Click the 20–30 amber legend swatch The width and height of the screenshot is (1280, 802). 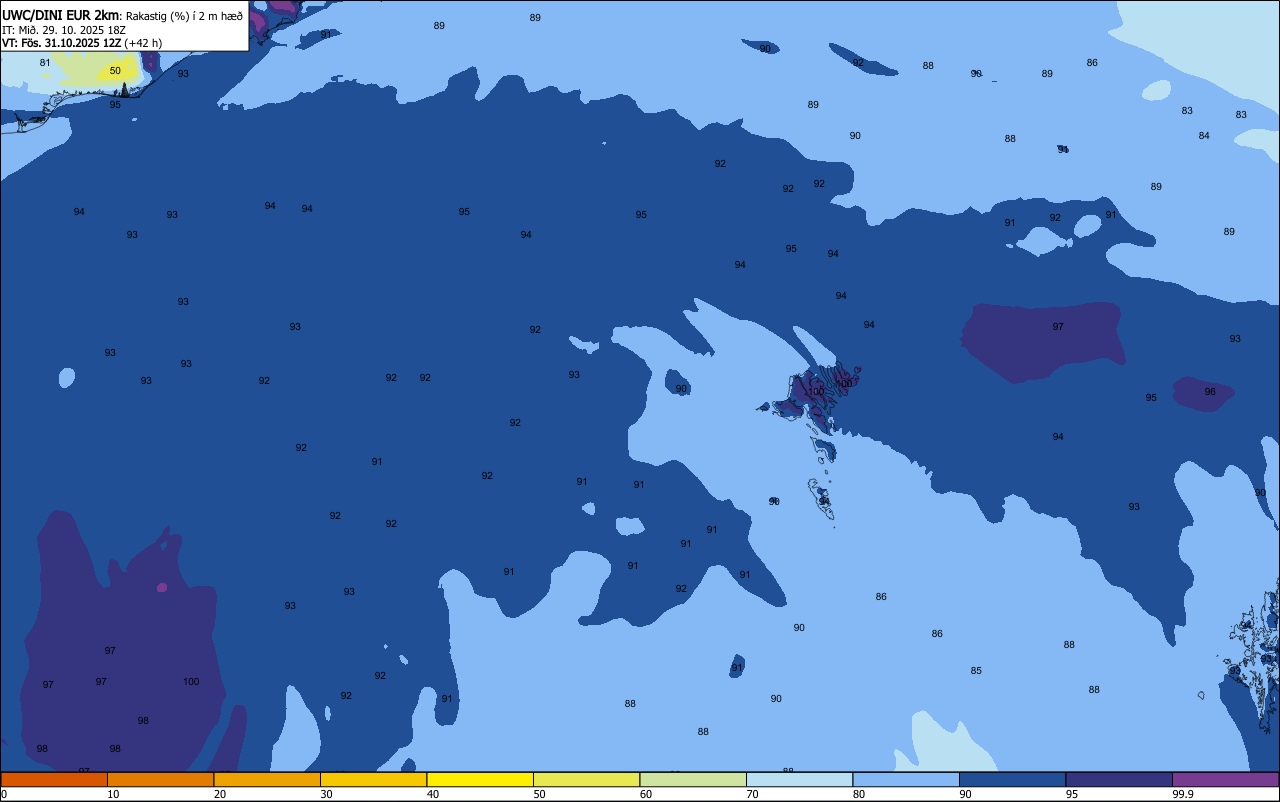point(267,779)
